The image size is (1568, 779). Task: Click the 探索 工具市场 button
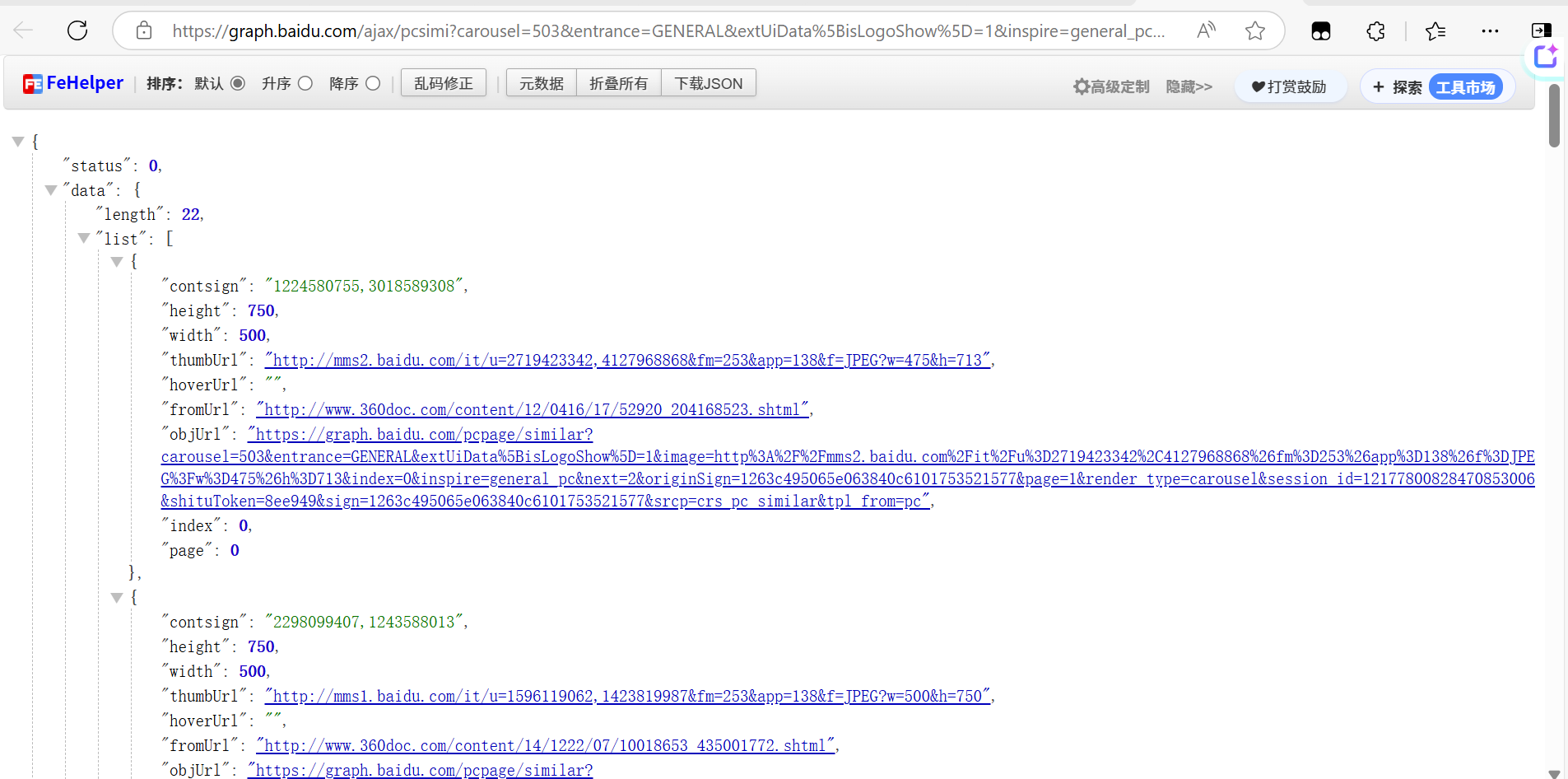click(1437, 86)
